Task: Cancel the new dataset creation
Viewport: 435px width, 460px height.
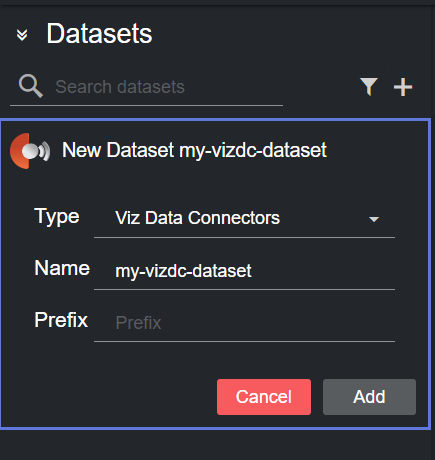Action: 264,397
